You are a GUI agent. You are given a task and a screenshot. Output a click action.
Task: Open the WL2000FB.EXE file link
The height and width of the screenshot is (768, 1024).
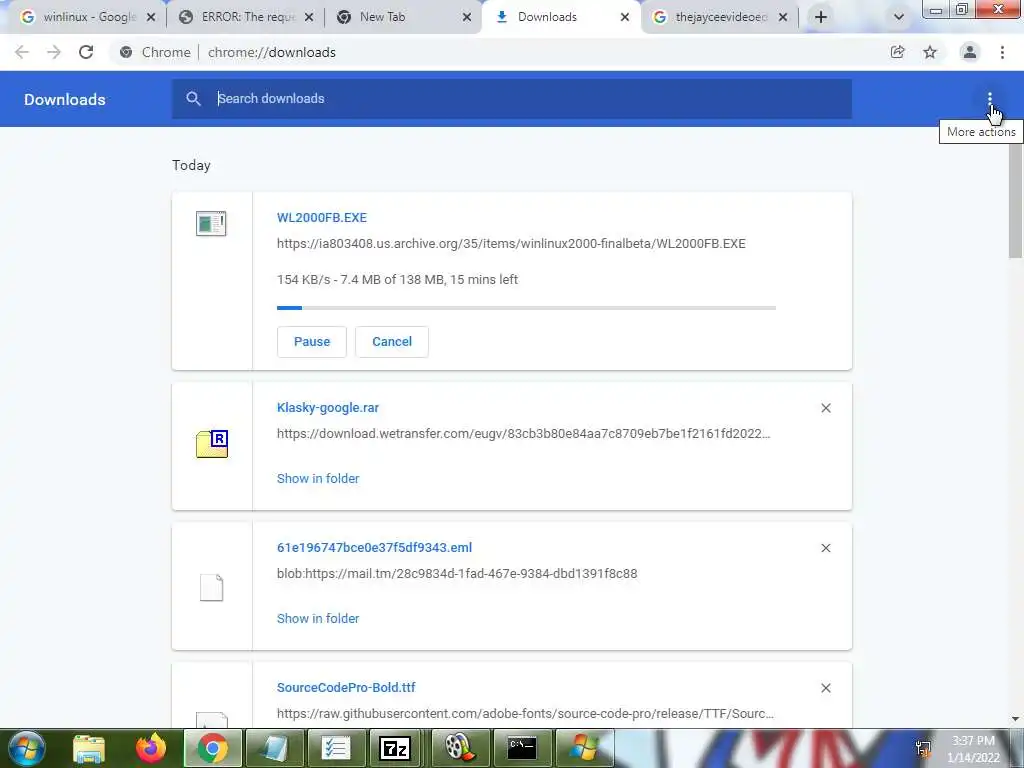322,217
